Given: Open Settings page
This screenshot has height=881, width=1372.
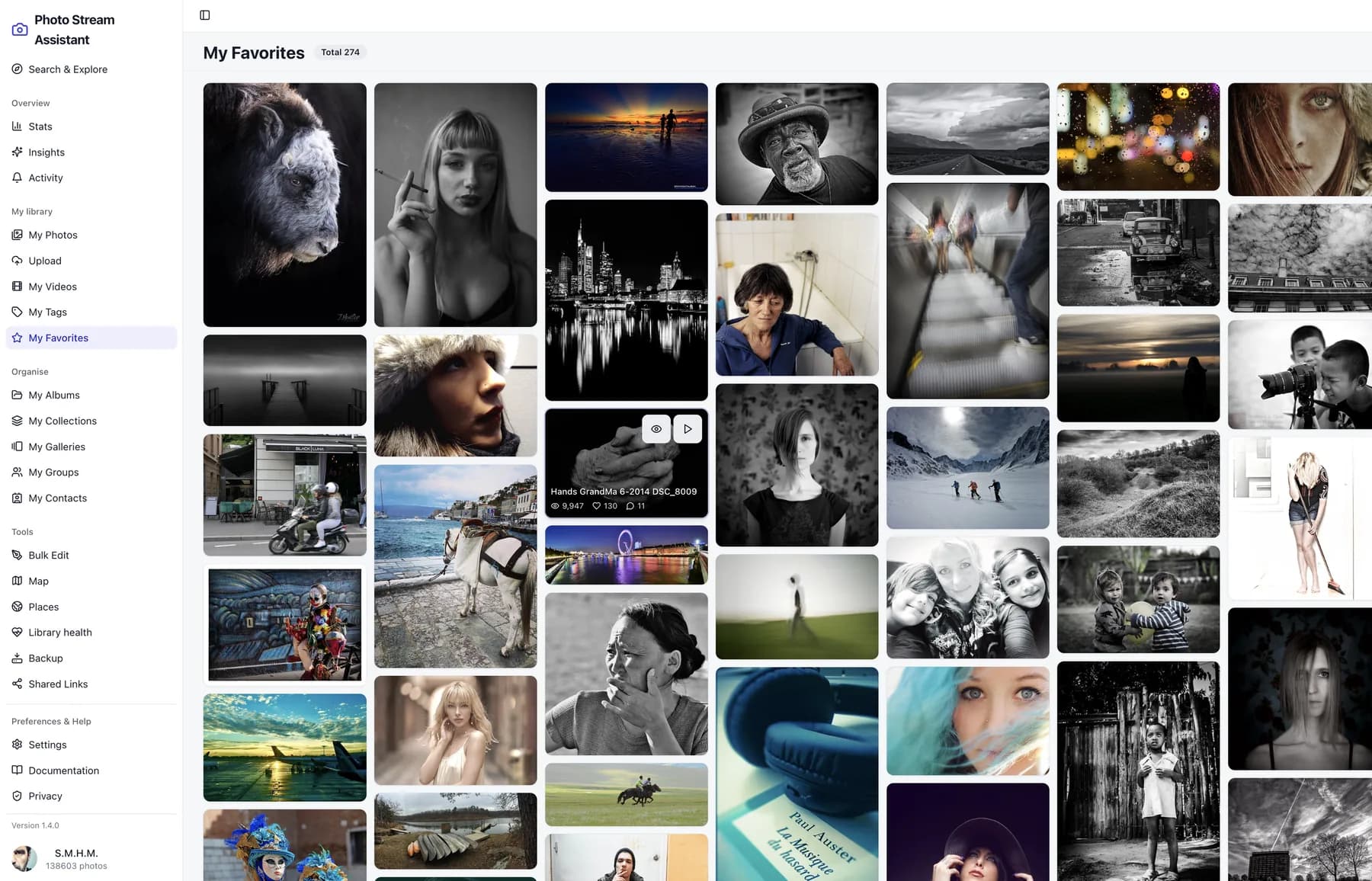Looking at the screenshot, I should coord(91,745).
